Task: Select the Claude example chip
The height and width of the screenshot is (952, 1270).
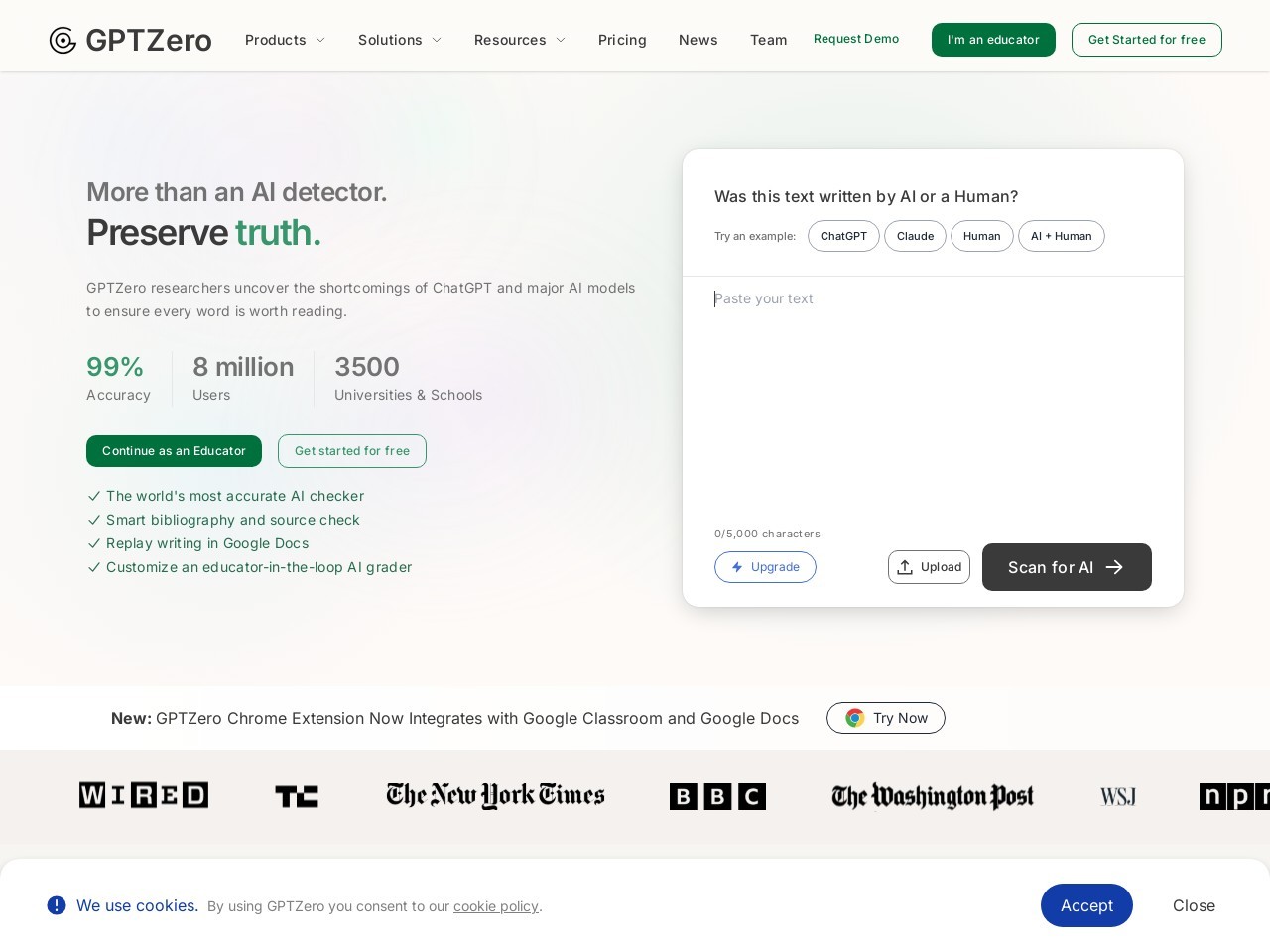Action: (915, 236)
